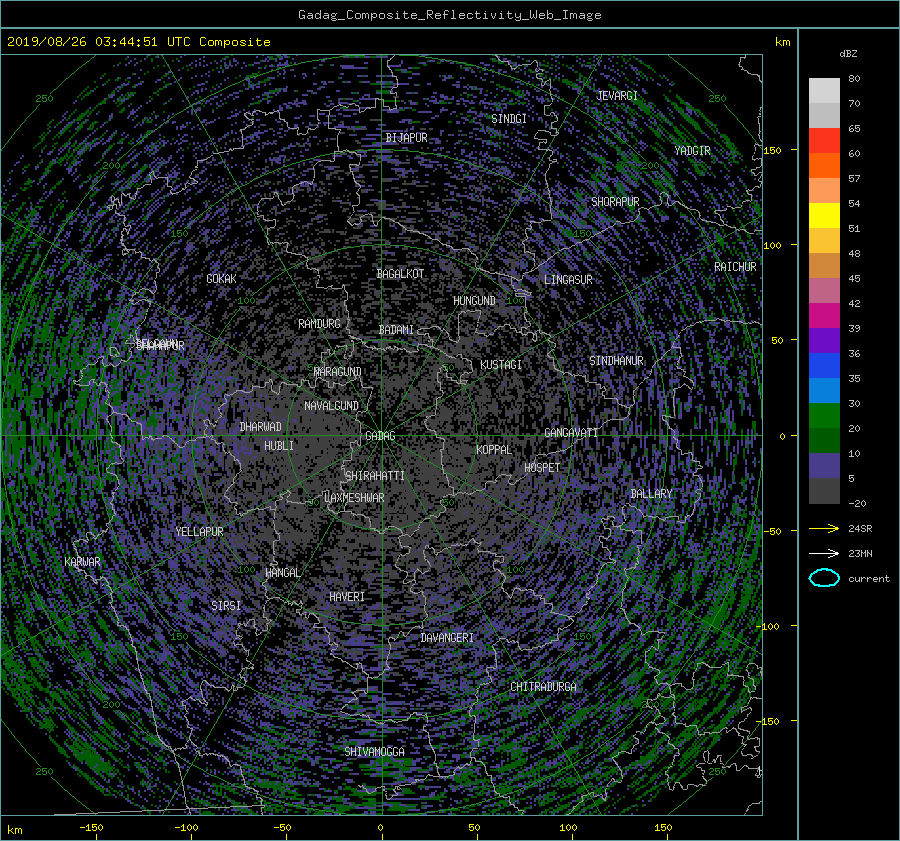Click the CHITRADURGA city label
The image size is (900, 841).
click(x=543, y=687)
